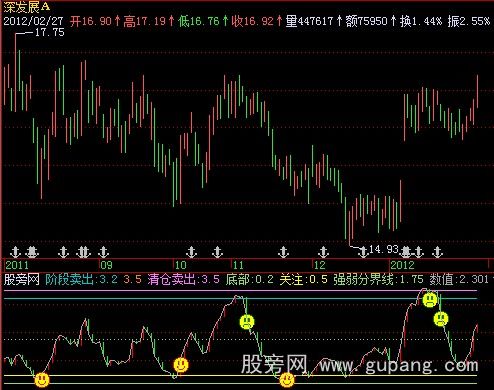Viewport: 494px width, 390px height.
Task: Click the 17.75 high price label
Action: point(49,32)
